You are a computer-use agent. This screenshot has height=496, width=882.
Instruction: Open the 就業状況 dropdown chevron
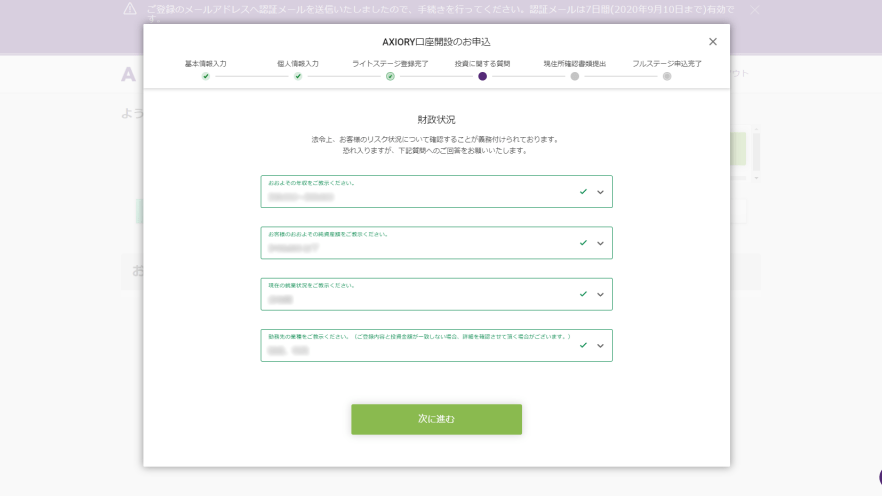(600, 294)
